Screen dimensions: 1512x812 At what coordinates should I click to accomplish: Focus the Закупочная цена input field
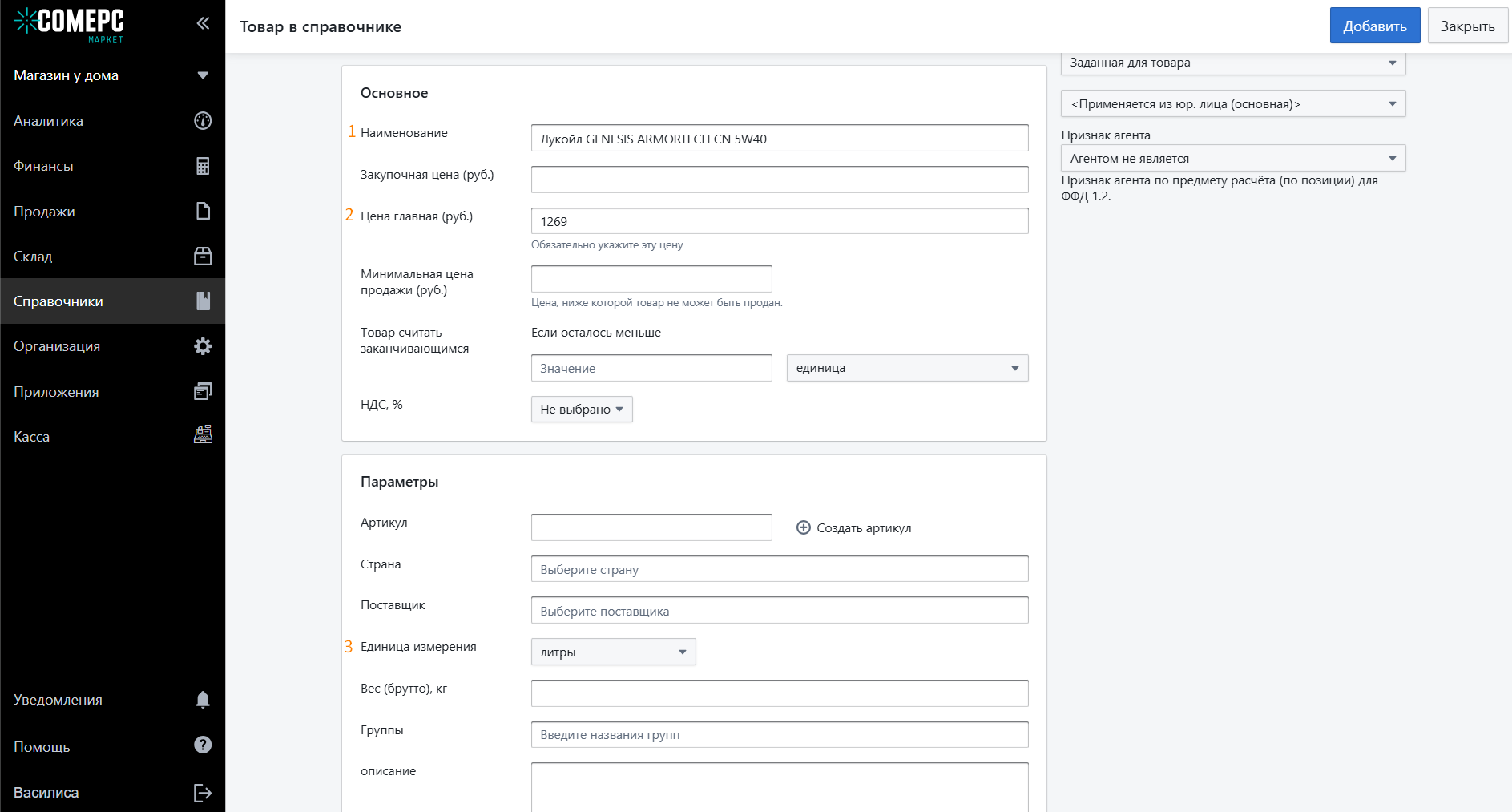click(x=780, y=180)
